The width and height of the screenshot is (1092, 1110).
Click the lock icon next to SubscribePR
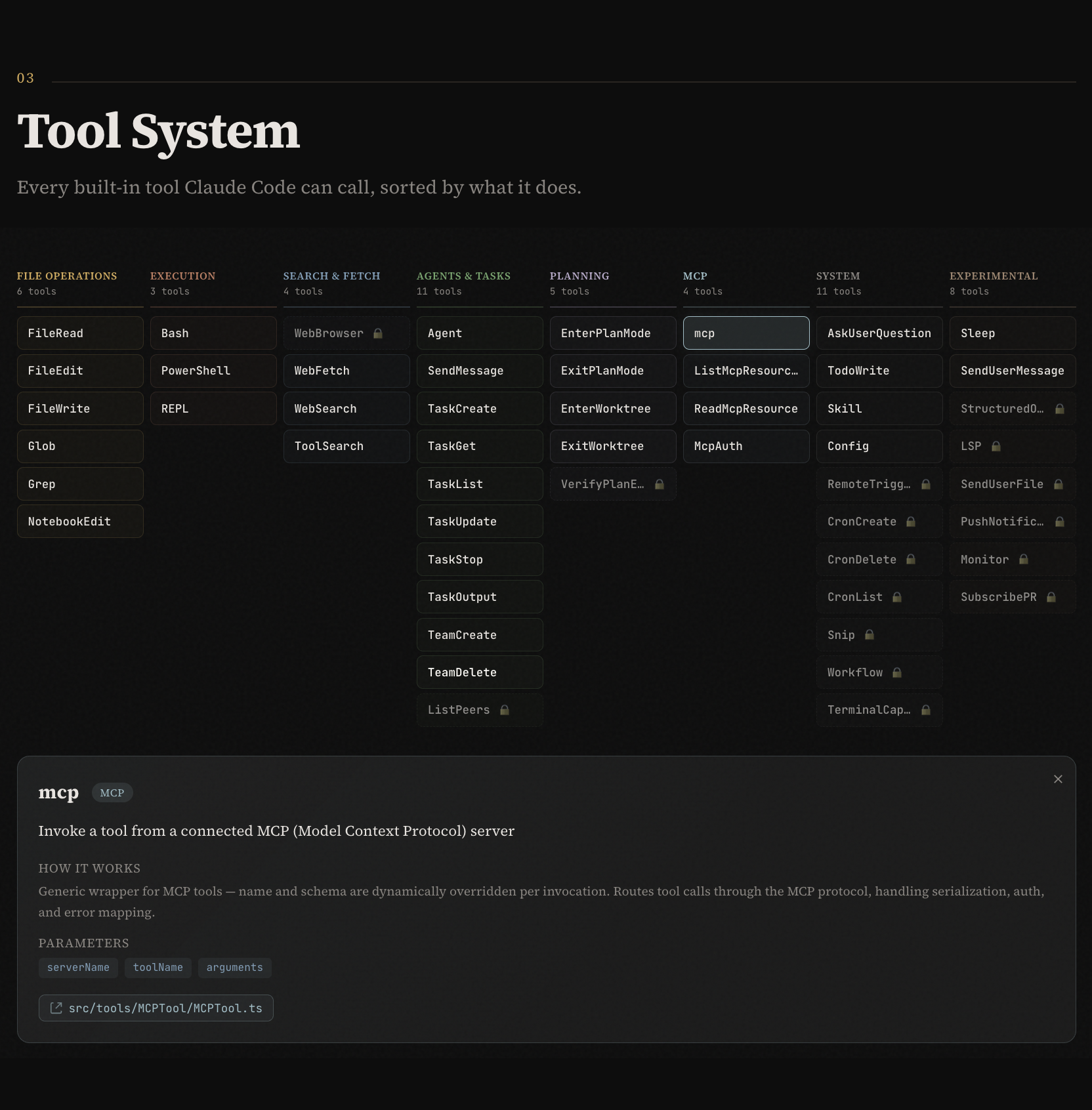tap(1051, 597)
